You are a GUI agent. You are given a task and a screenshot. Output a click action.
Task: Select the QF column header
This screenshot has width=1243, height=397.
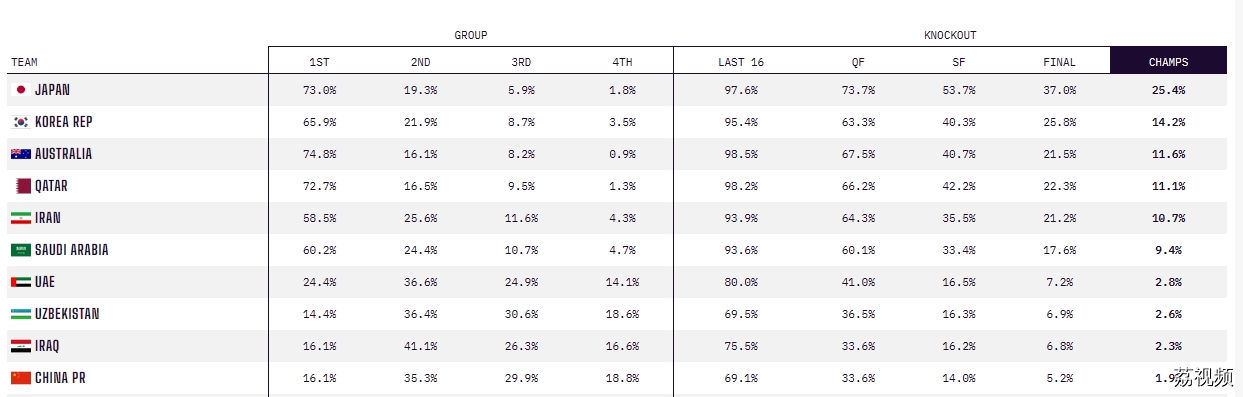[x=858, y=62]
